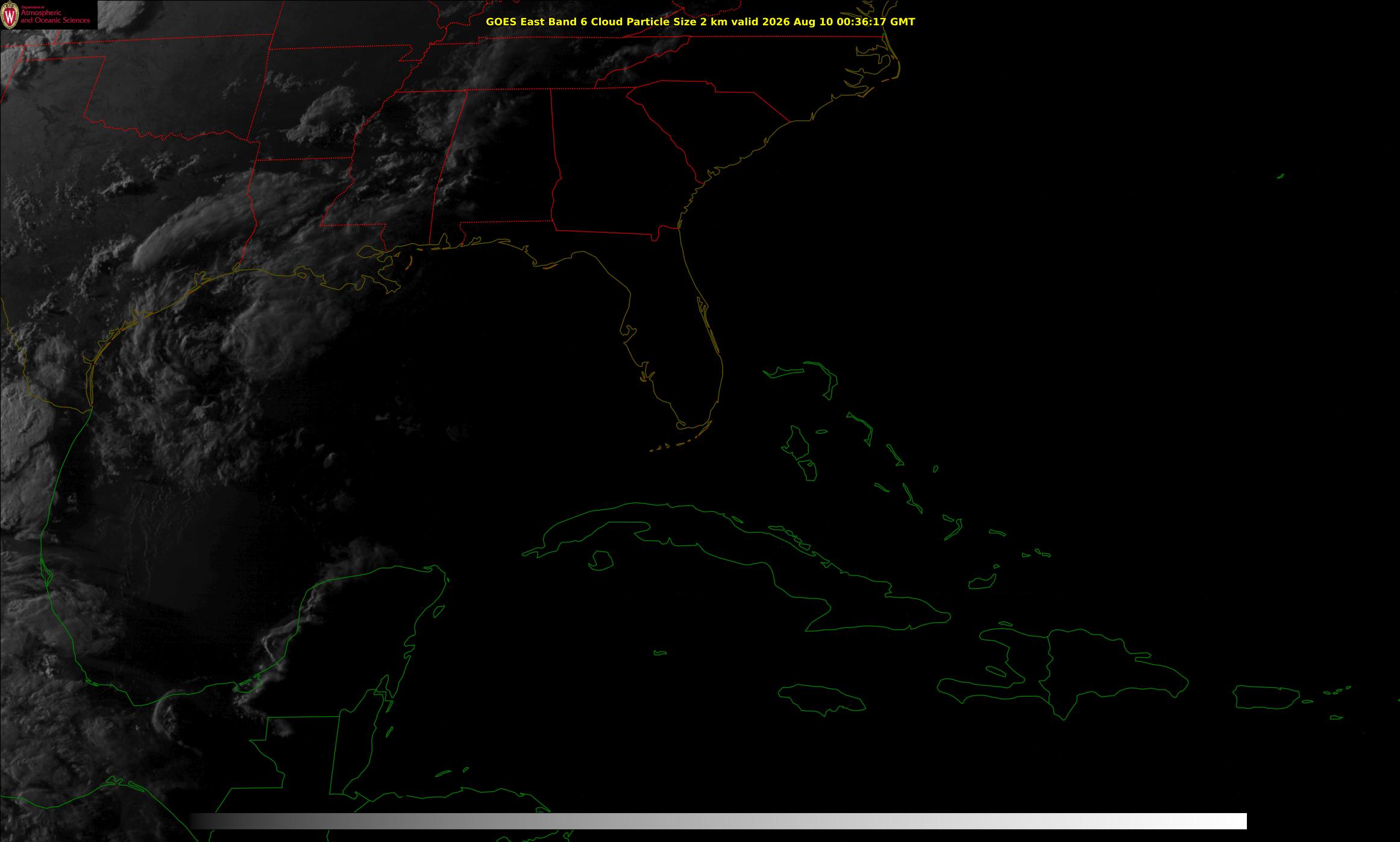The height and width of the screenshot is (842, 1400).
Task: Click the Atmospheric and Oceanic Sciences logo
Action: 10,15
